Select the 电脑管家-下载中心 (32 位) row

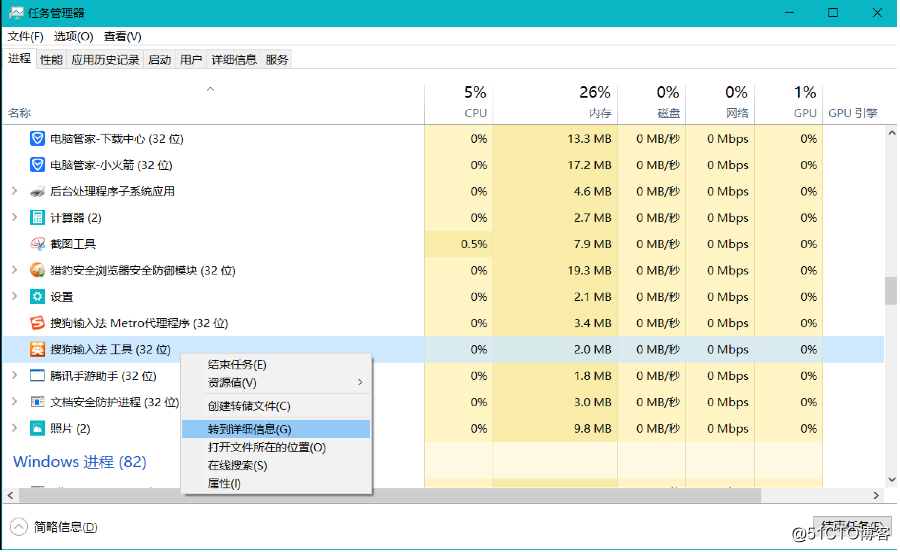click(443, 139)
